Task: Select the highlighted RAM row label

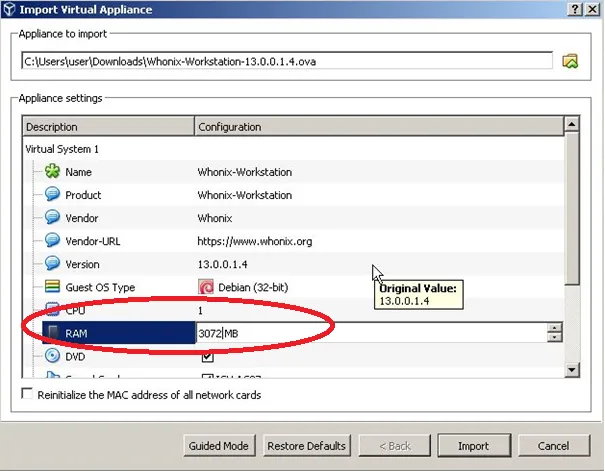Action: click(76, 333)
